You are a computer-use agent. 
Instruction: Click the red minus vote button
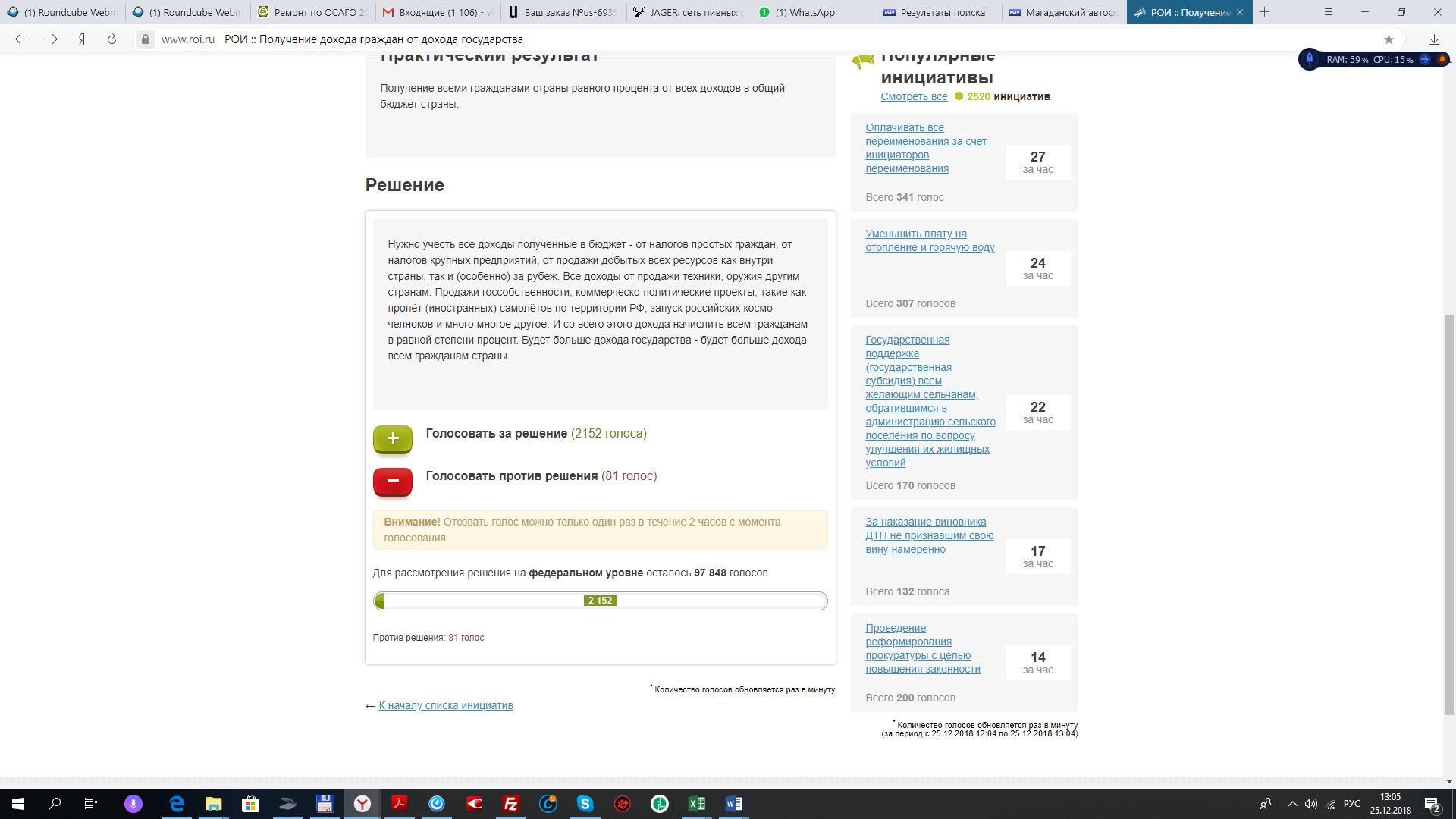coord(392,481)
